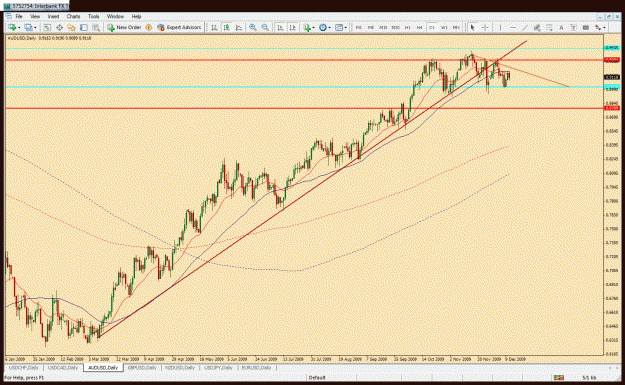Toggle the Expert Advisors button
Viewport: 625px width, 385px height.
(179, 28)
